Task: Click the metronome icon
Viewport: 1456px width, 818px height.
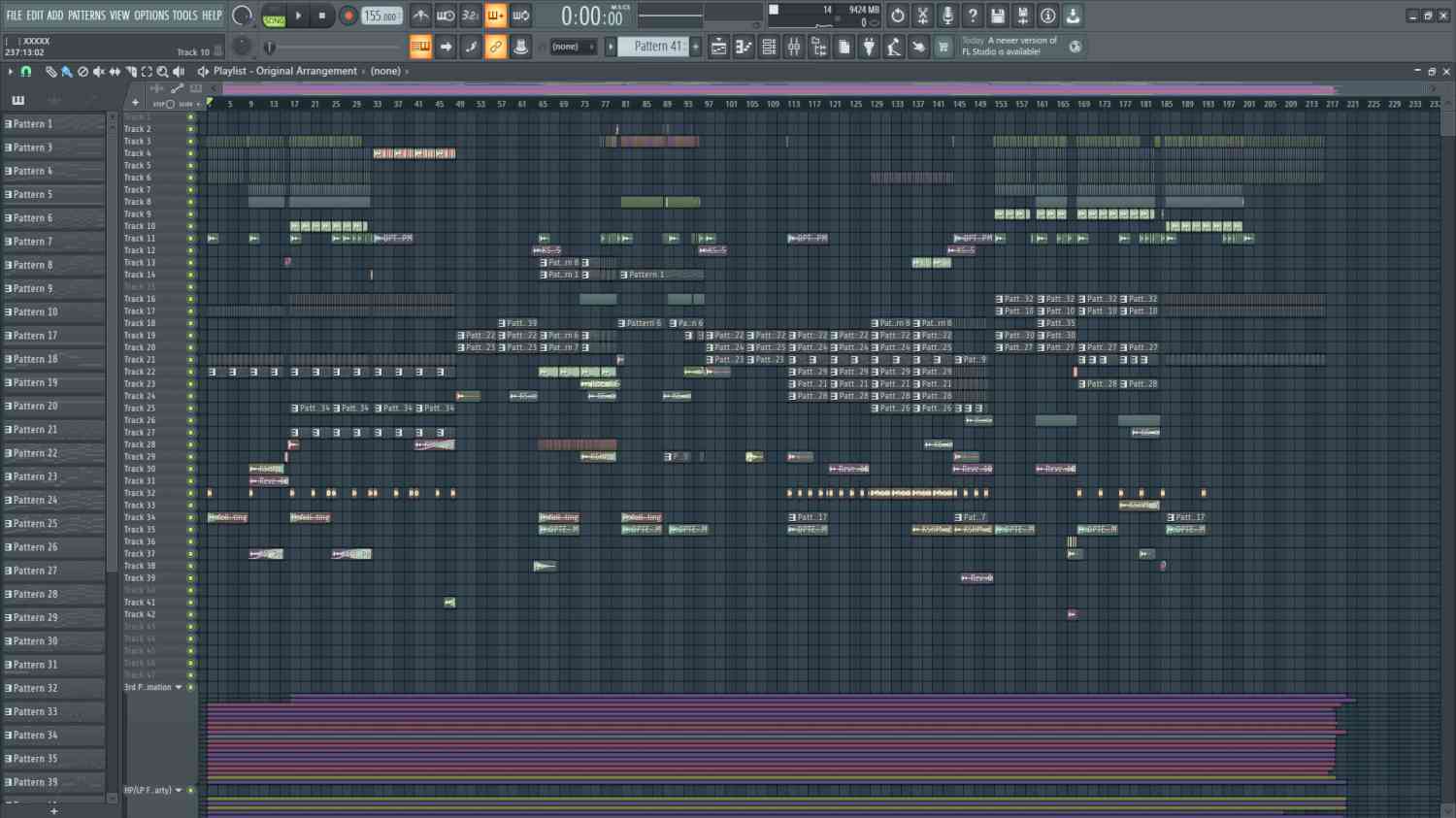Action: 420,16
